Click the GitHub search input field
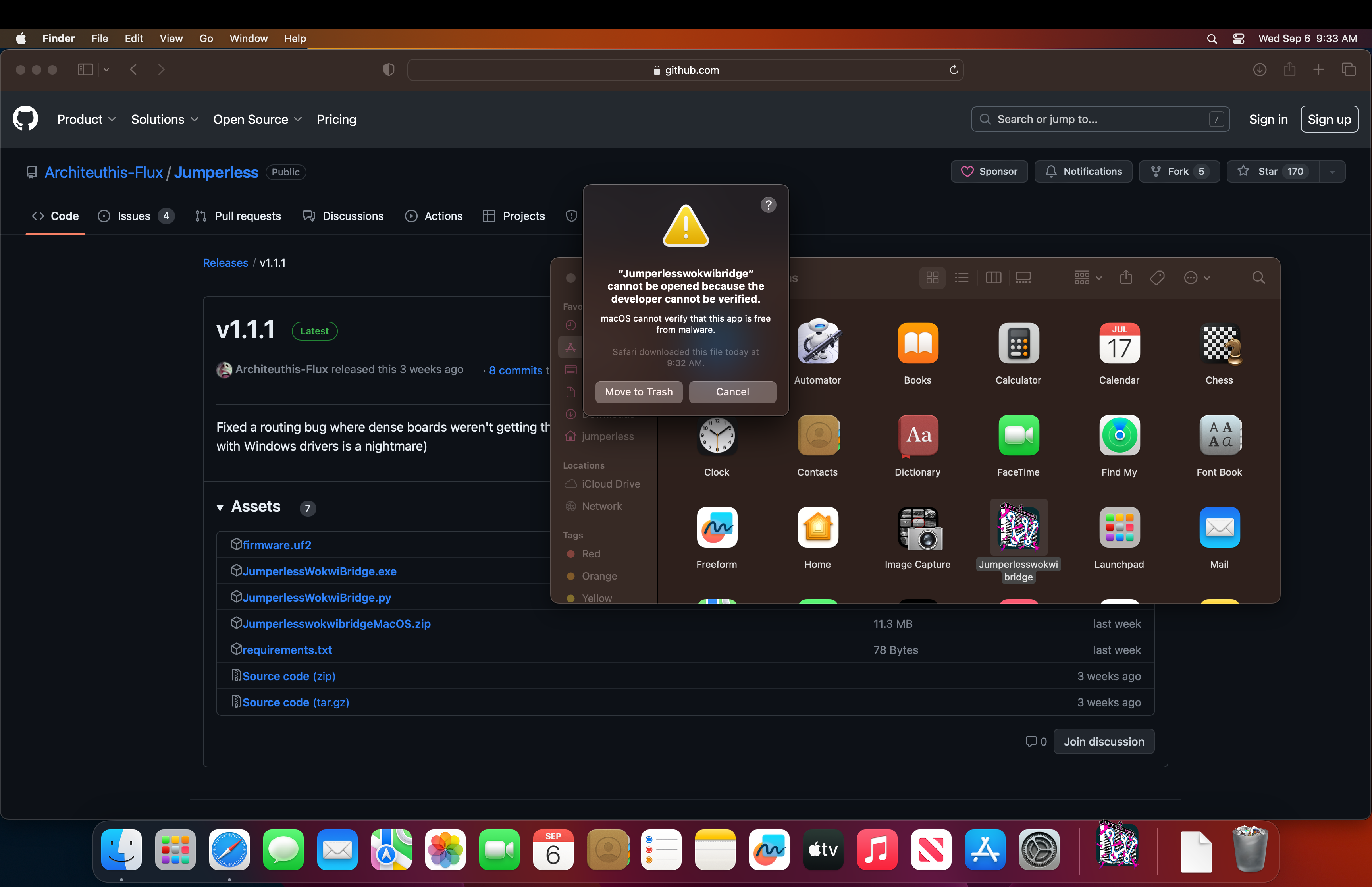This screenshot has height=887, width=1372. click(x=1100, y=119)
